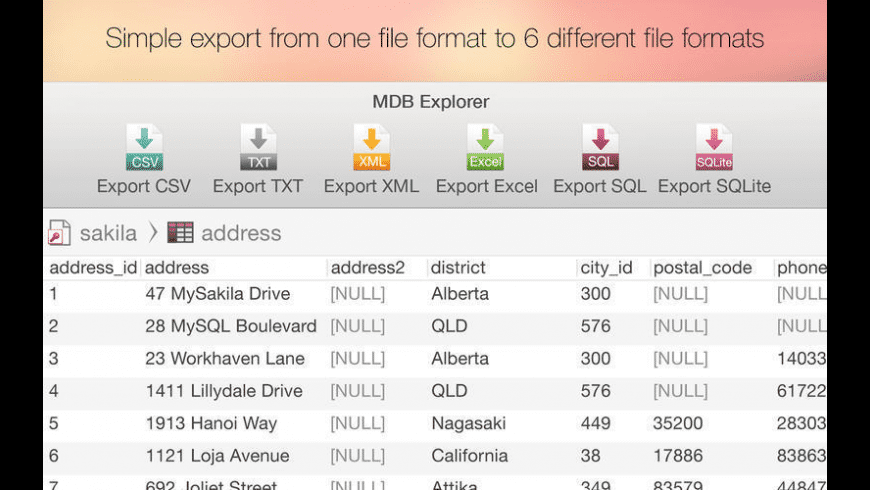Click the district column header
The image size is (870, 490).
tap(458, 268)
